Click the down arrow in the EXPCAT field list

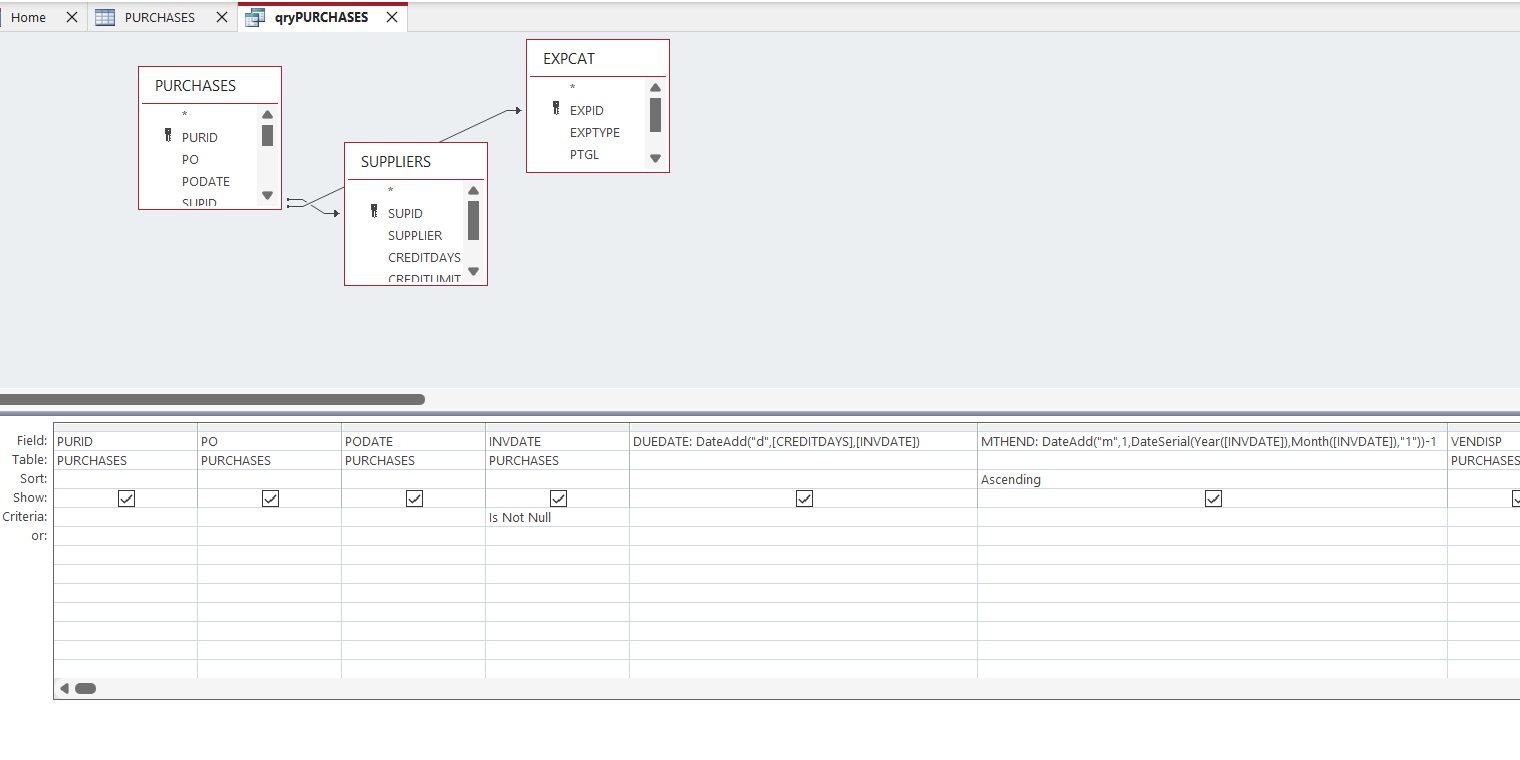(x=655, y=158)
